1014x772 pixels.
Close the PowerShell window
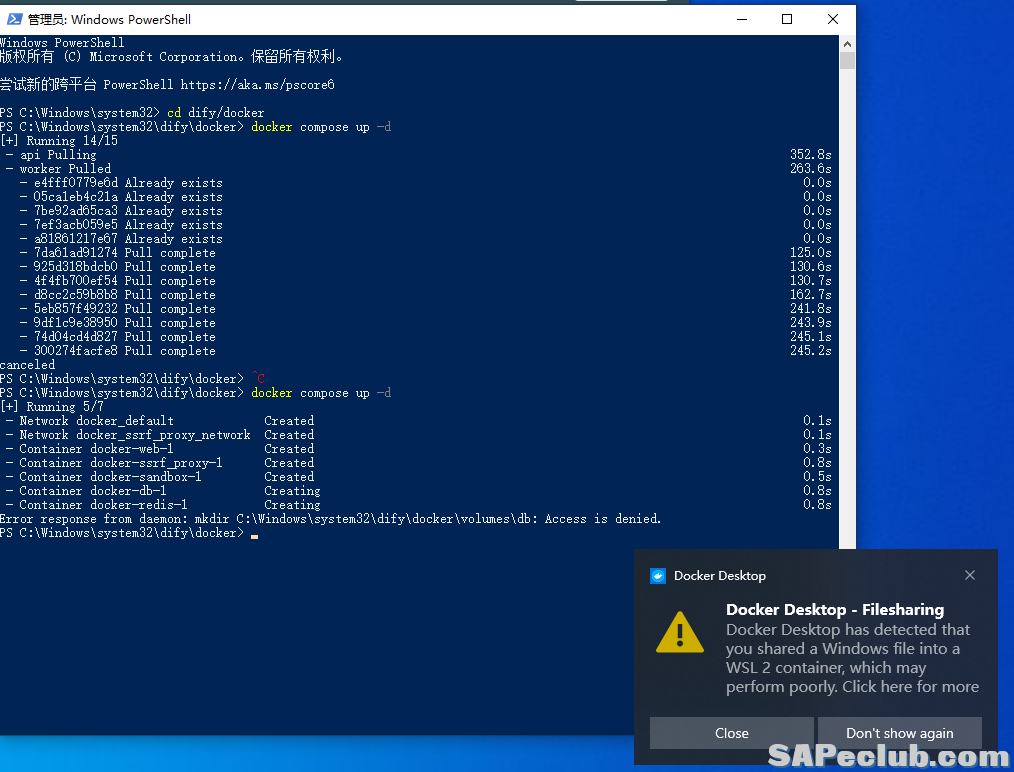[x=833, y=19]
